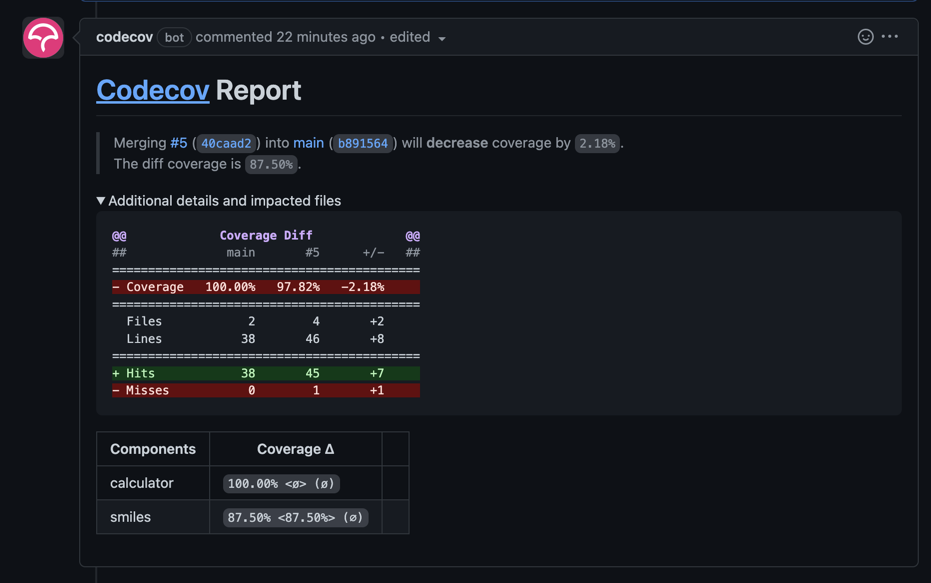Open commit b891564 link
Viewport: 931px width, 583px height.
point(363,144)
